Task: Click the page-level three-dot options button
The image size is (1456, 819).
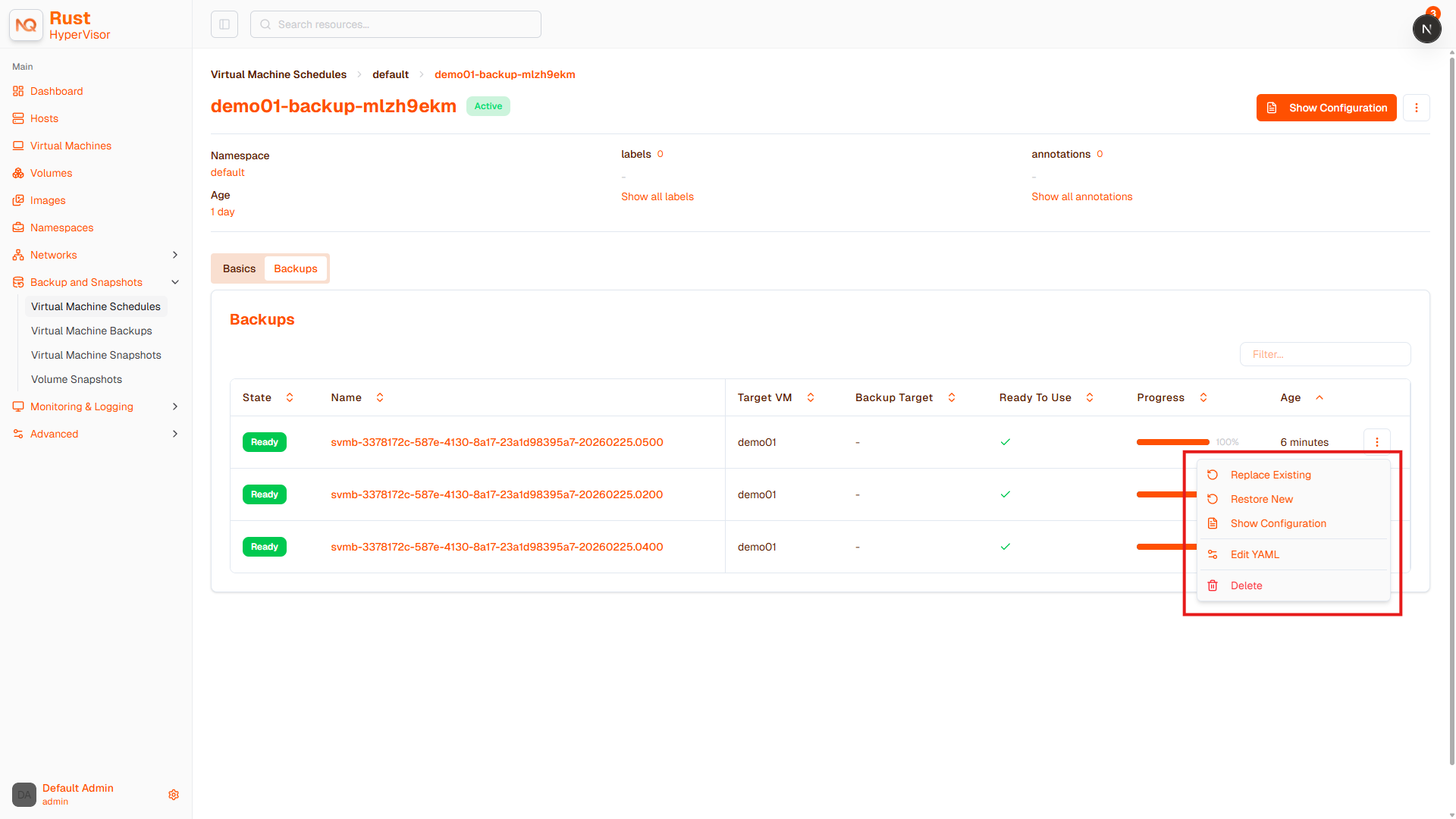Action: (x=1416, y=108)
